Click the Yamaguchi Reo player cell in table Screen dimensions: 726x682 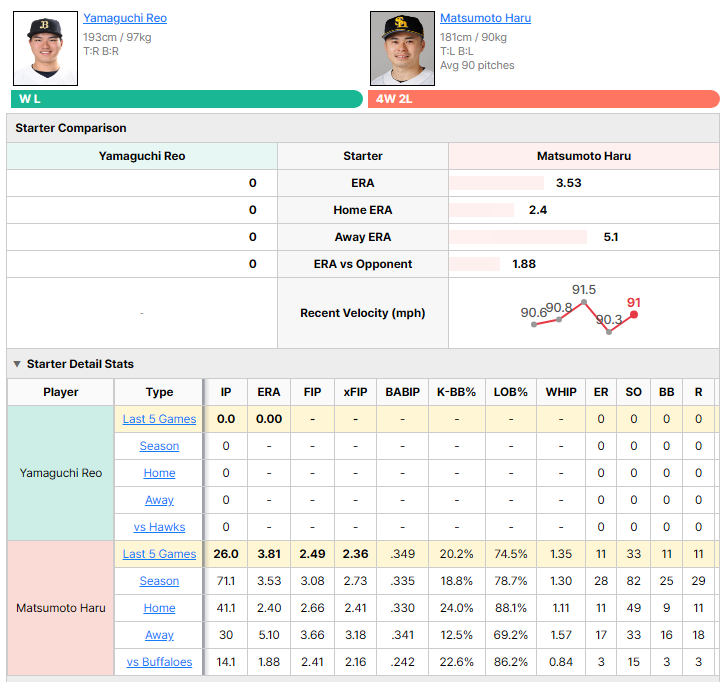click(x=61, y=473)
